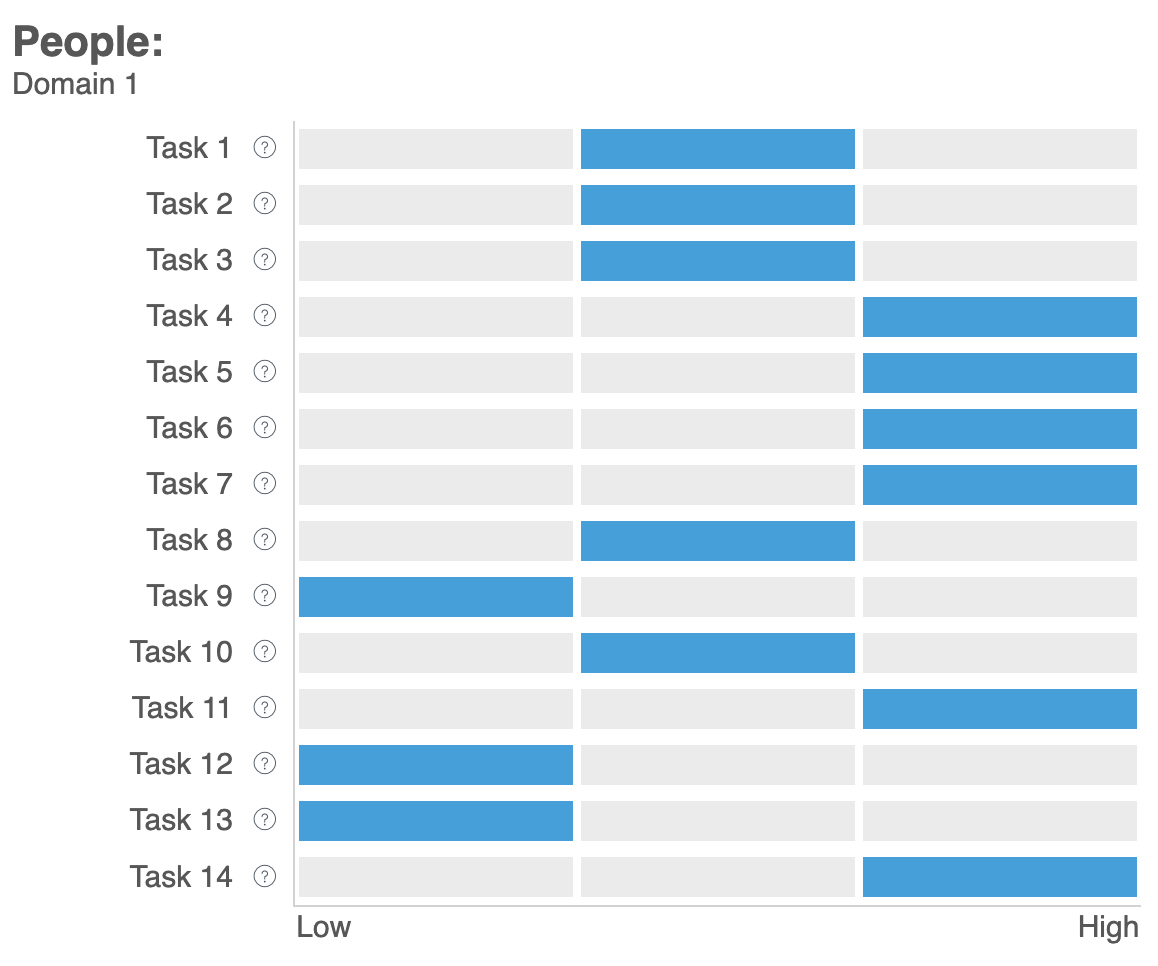The height and width of the screenshot is (966, 1158).
Task: Open the help icon next to Task 5
Action: [x=264, y=371]
